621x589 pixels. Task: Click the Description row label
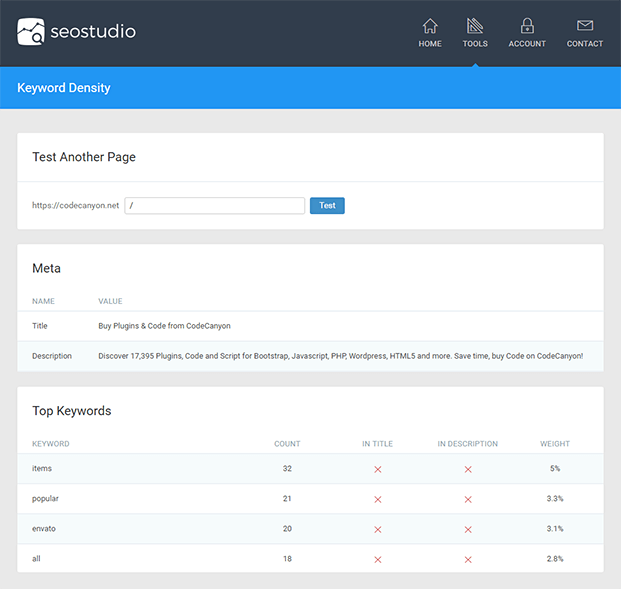pos(52,356)
